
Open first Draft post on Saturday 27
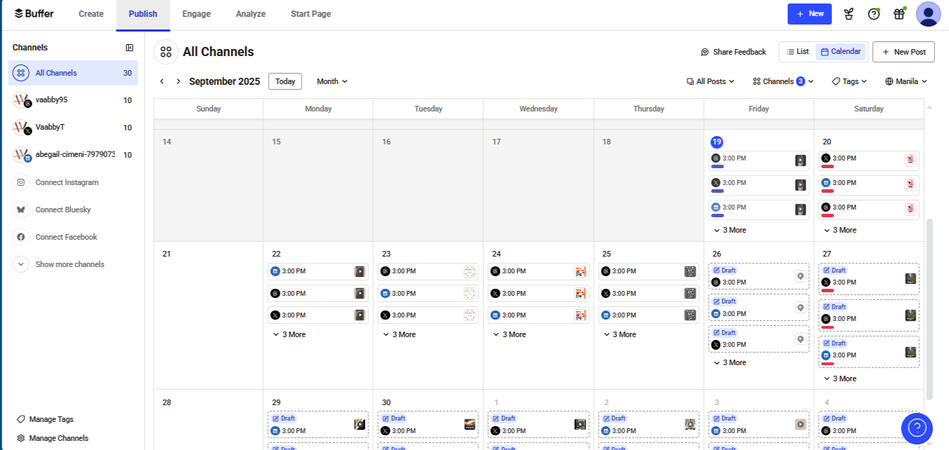(869, 279)
